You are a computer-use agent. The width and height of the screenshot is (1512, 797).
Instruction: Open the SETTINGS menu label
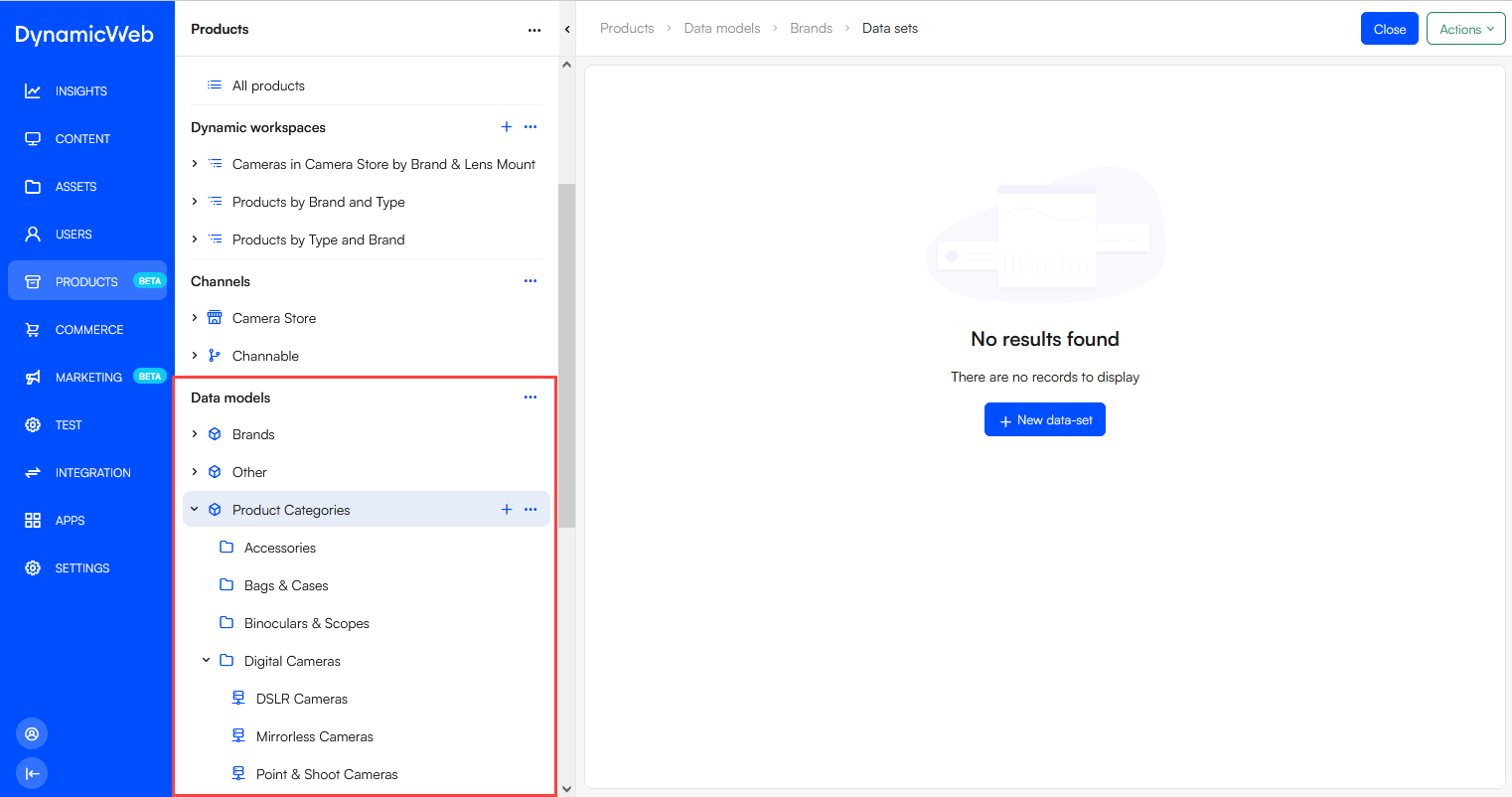pos(82,568)
